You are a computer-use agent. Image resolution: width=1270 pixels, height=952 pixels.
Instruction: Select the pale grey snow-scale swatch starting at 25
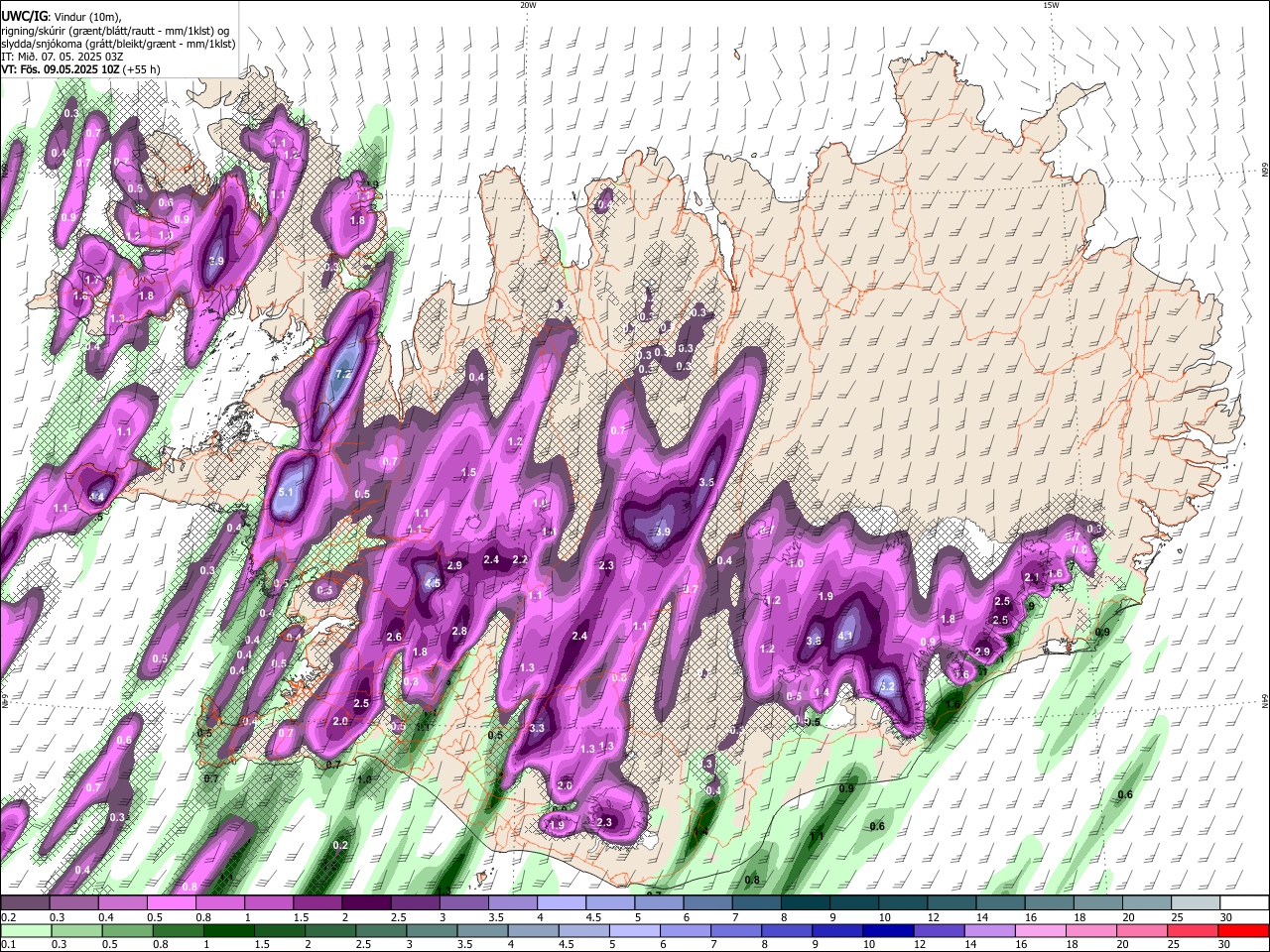(1194, 903)
